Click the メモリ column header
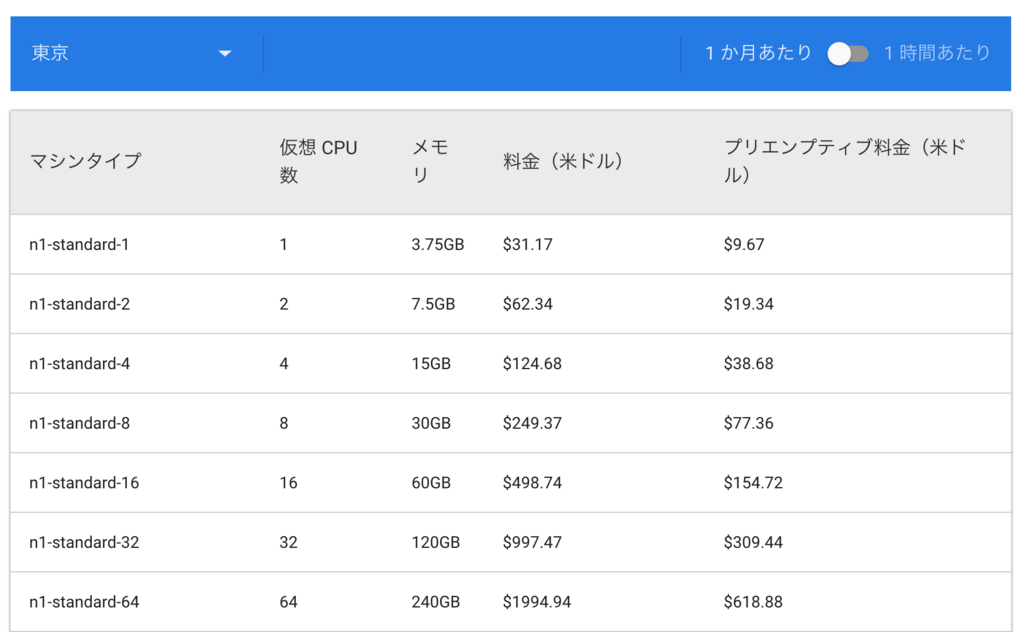The image size is (1024, 632). tap(430, 161)
